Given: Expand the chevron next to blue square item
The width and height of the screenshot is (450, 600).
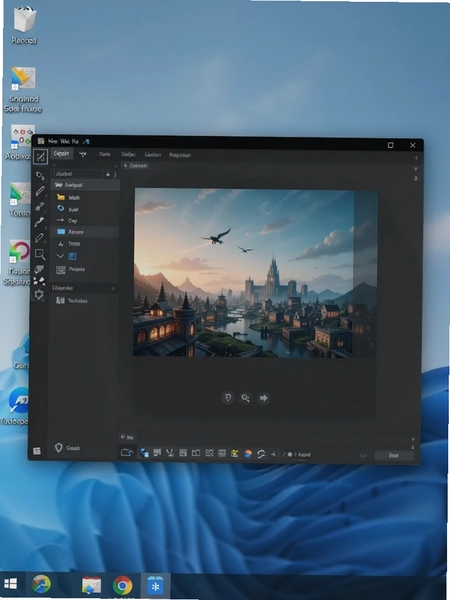Looking at the screenshot, I should pos(60,256).
